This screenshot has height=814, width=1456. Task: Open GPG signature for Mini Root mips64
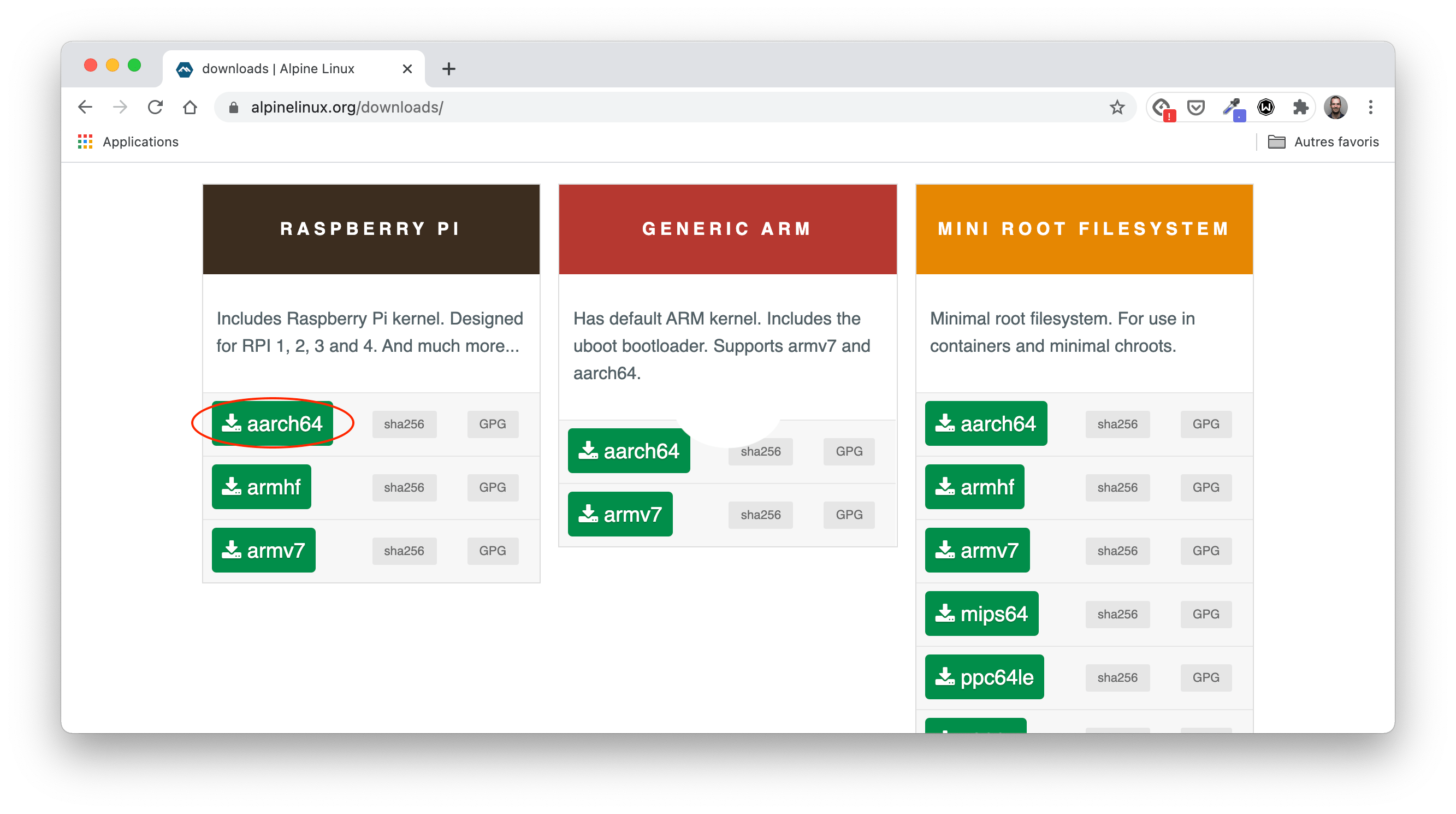pyautogui.click(x=1206, y=614)
